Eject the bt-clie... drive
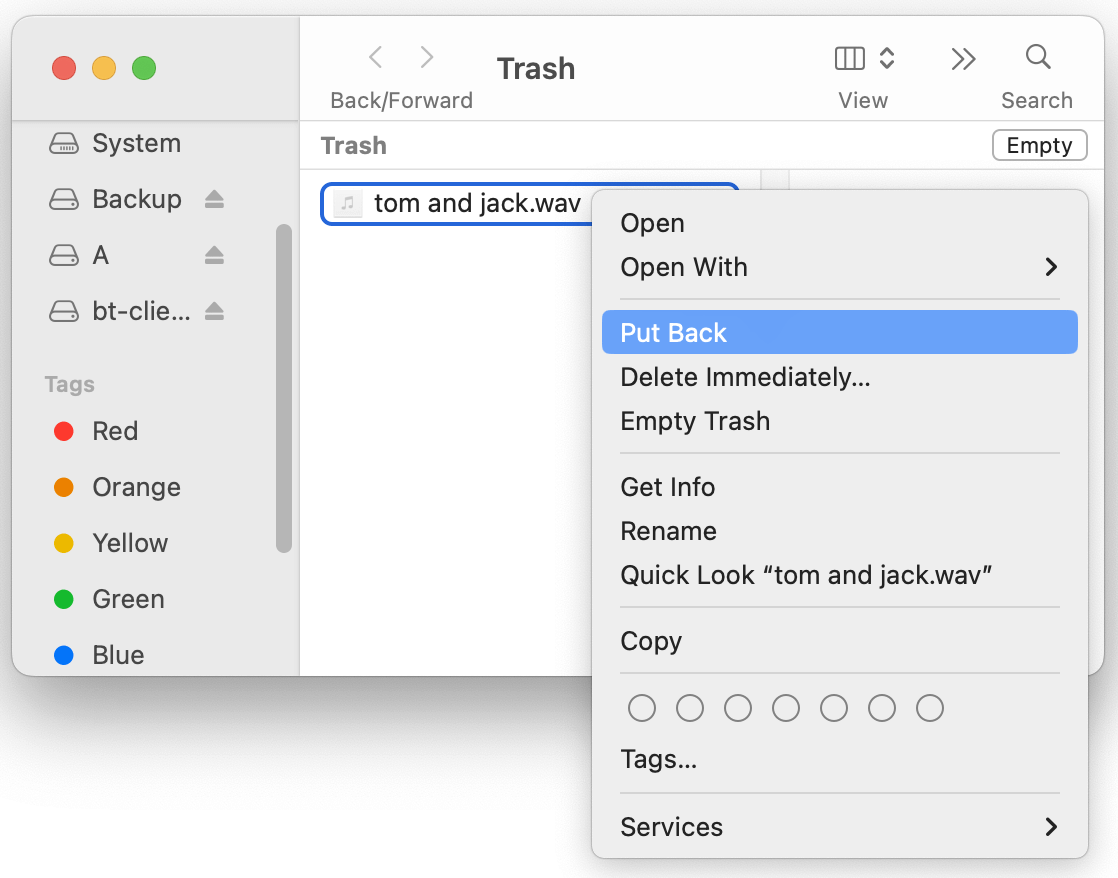Image resolution: width=1118 pixels, height=878 pixels. click(213, 311)
